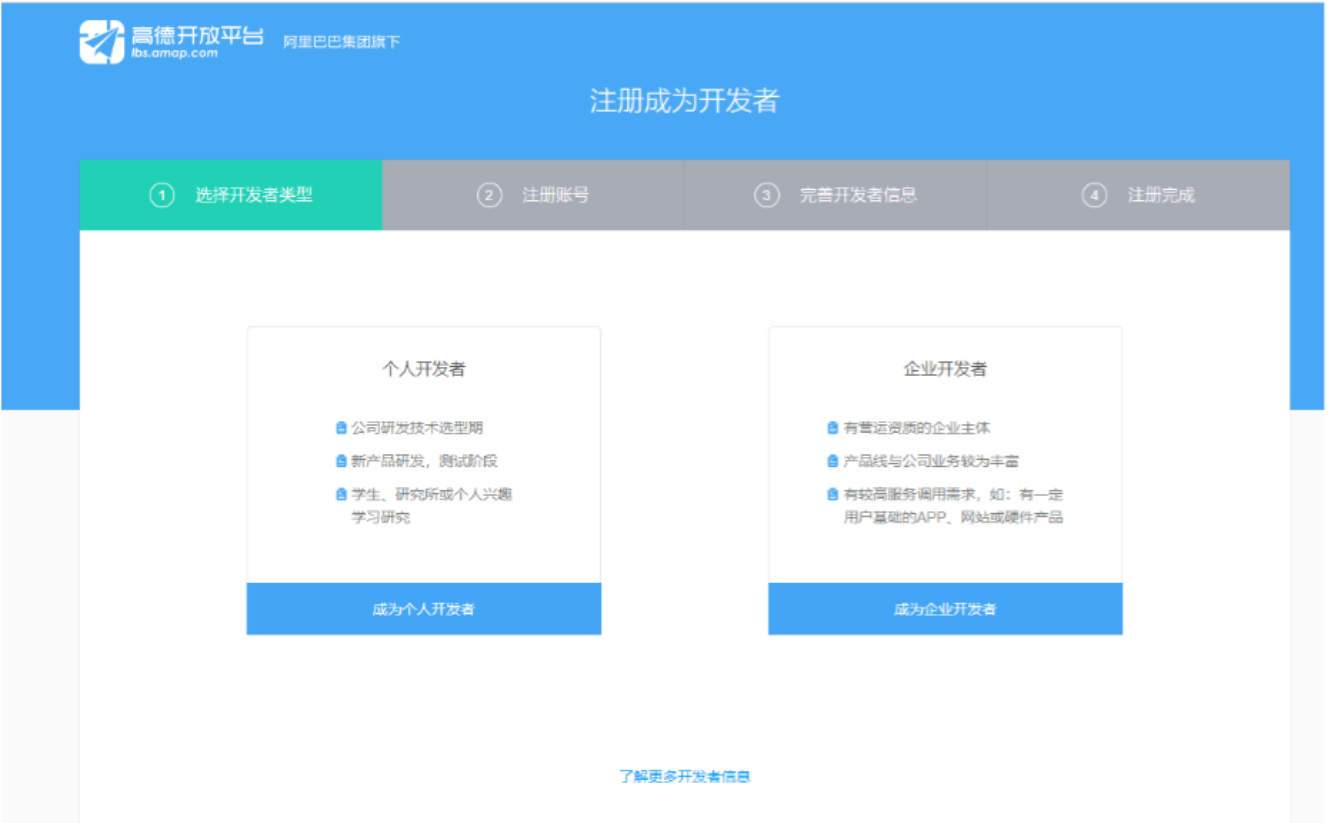Click the 注册成为开发者 page title
The image size is (1329, 823).
pyautogui.click(x=684, y=101)
